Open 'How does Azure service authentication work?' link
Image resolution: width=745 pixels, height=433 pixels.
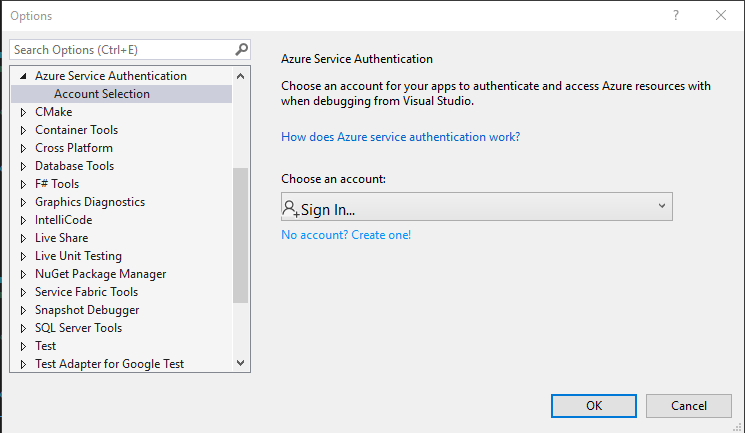401,137
